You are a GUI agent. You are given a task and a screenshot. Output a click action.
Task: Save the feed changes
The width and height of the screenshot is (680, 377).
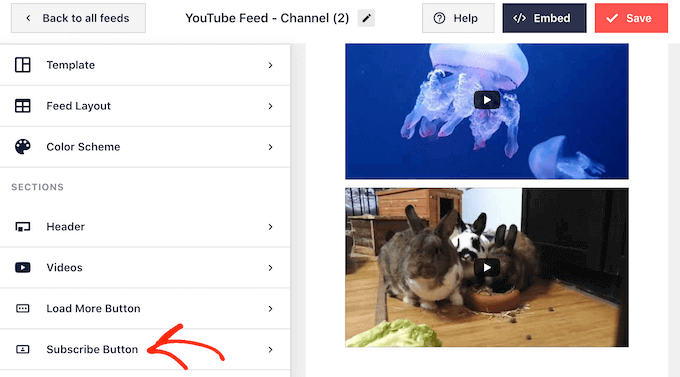point(631,18)
